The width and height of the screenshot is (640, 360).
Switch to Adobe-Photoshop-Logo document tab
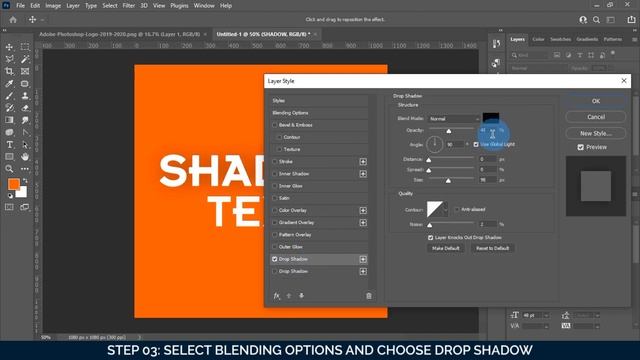pos(120,34)
